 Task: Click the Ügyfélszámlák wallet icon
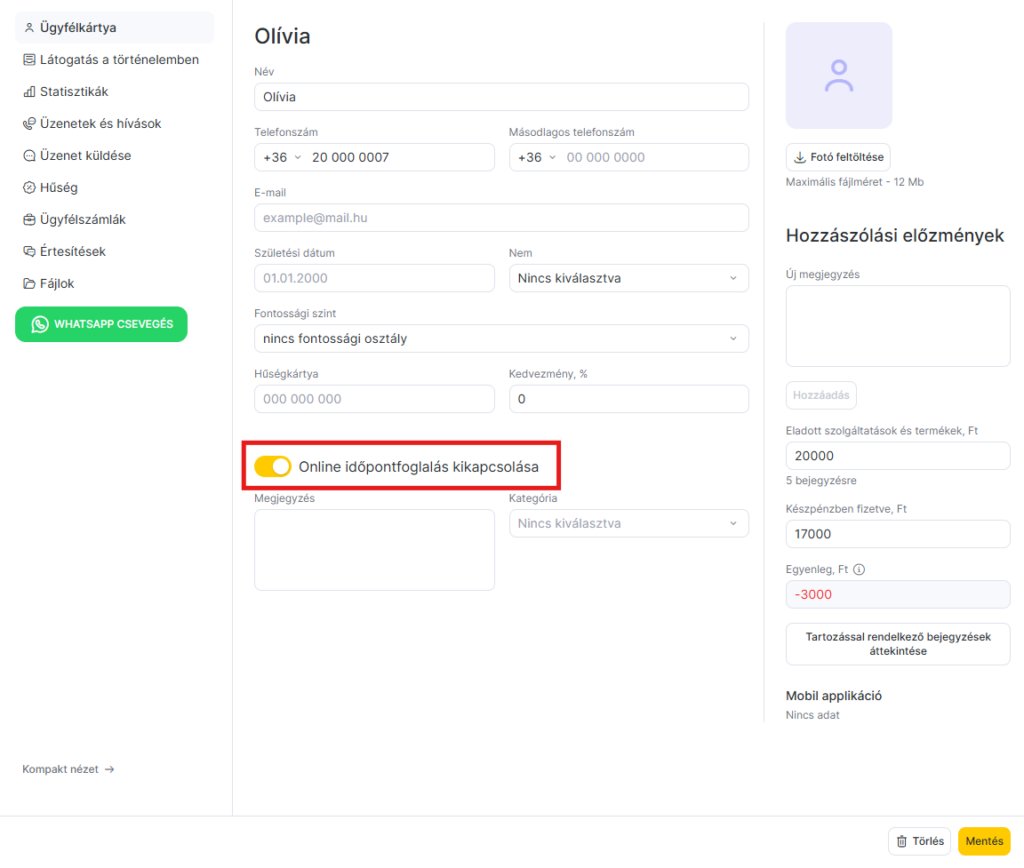click(x=29, y=220)
